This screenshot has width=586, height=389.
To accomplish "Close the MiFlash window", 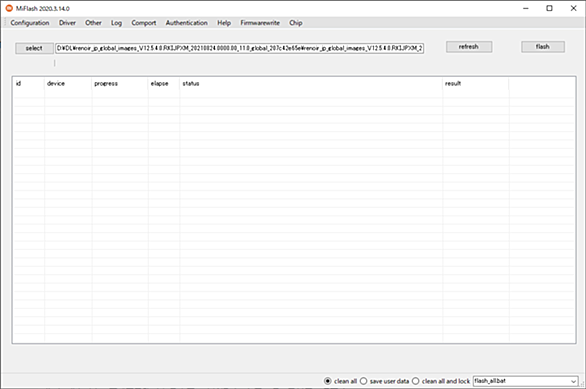I will point(574,8).
